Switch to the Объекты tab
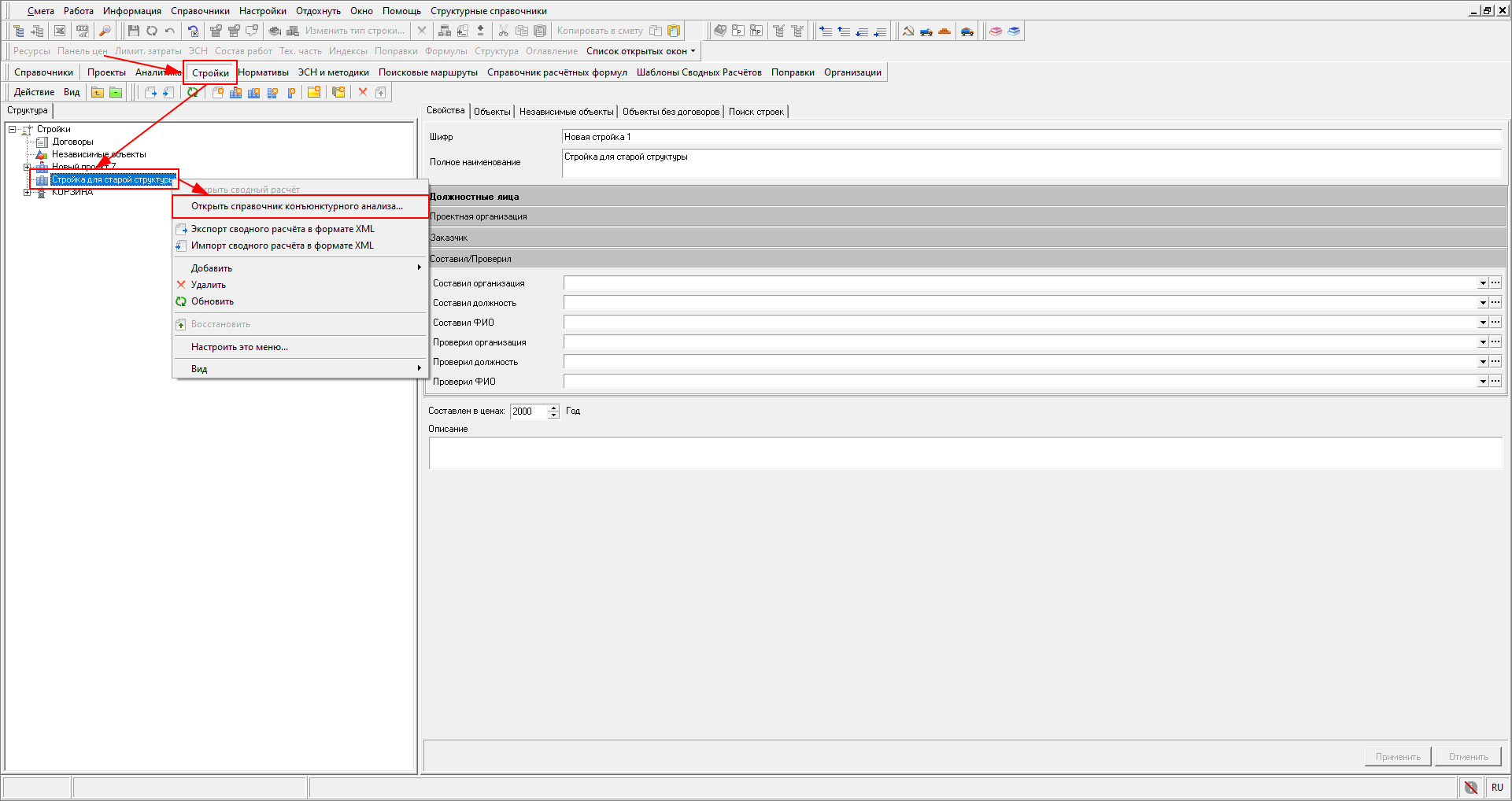This screenshot has width=1512, height=801. (492, 112)
